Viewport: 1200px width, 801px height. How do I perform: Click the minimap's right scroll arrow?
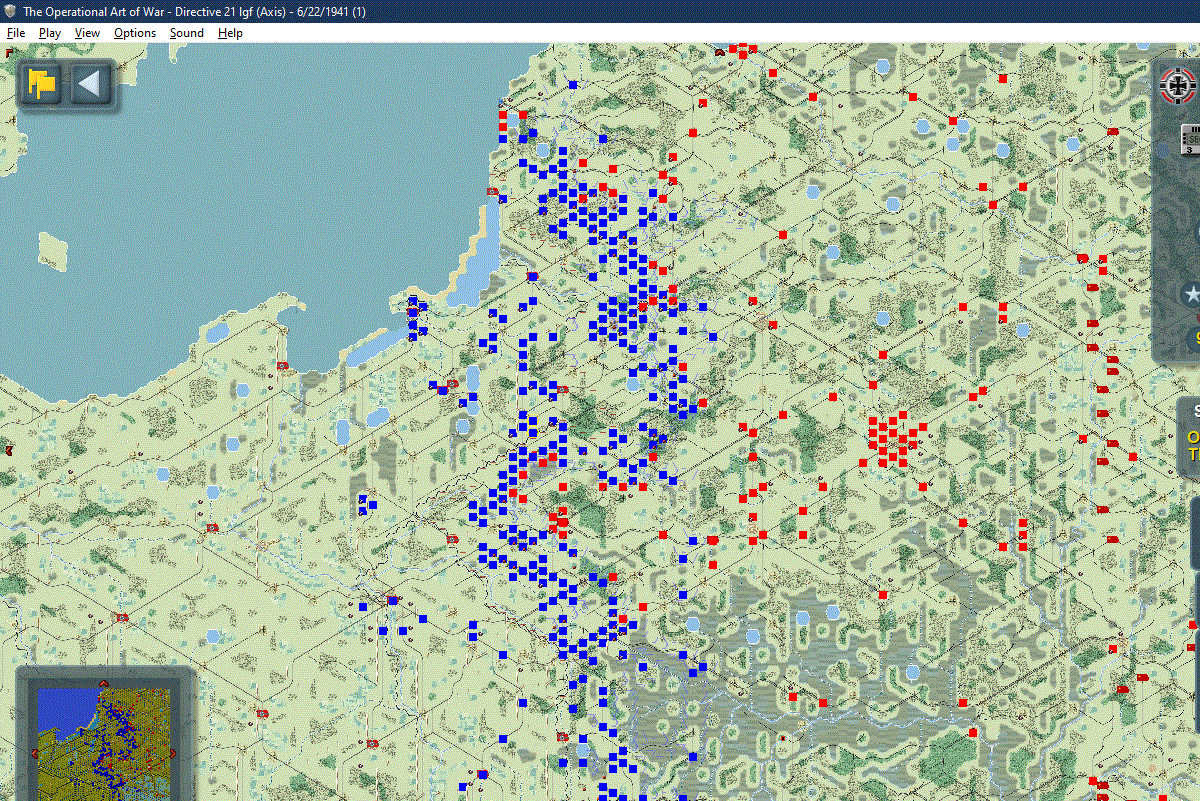pos(172,753)
